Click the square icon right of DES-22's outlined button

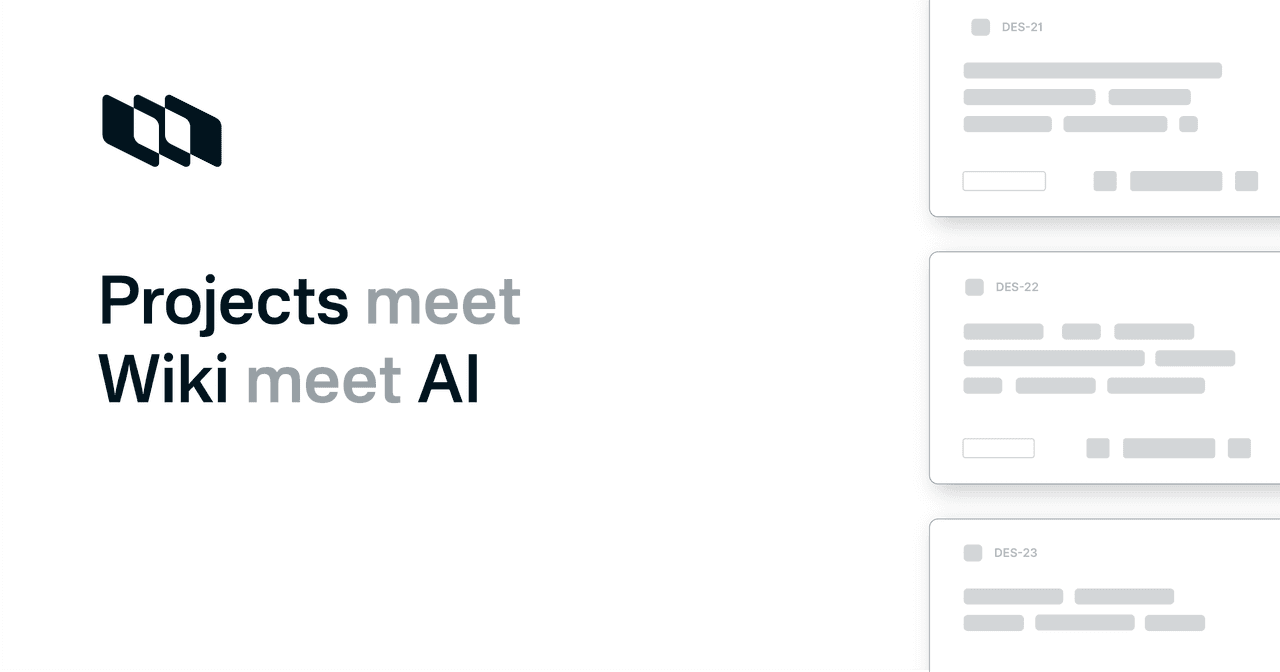1098,448
